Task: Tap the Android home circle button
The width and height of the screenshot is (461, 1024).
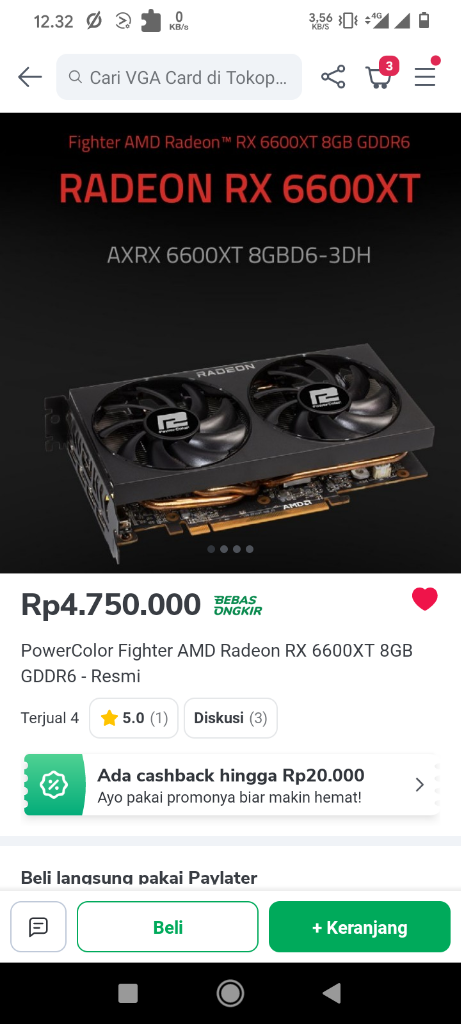Action: coord(230,993)
